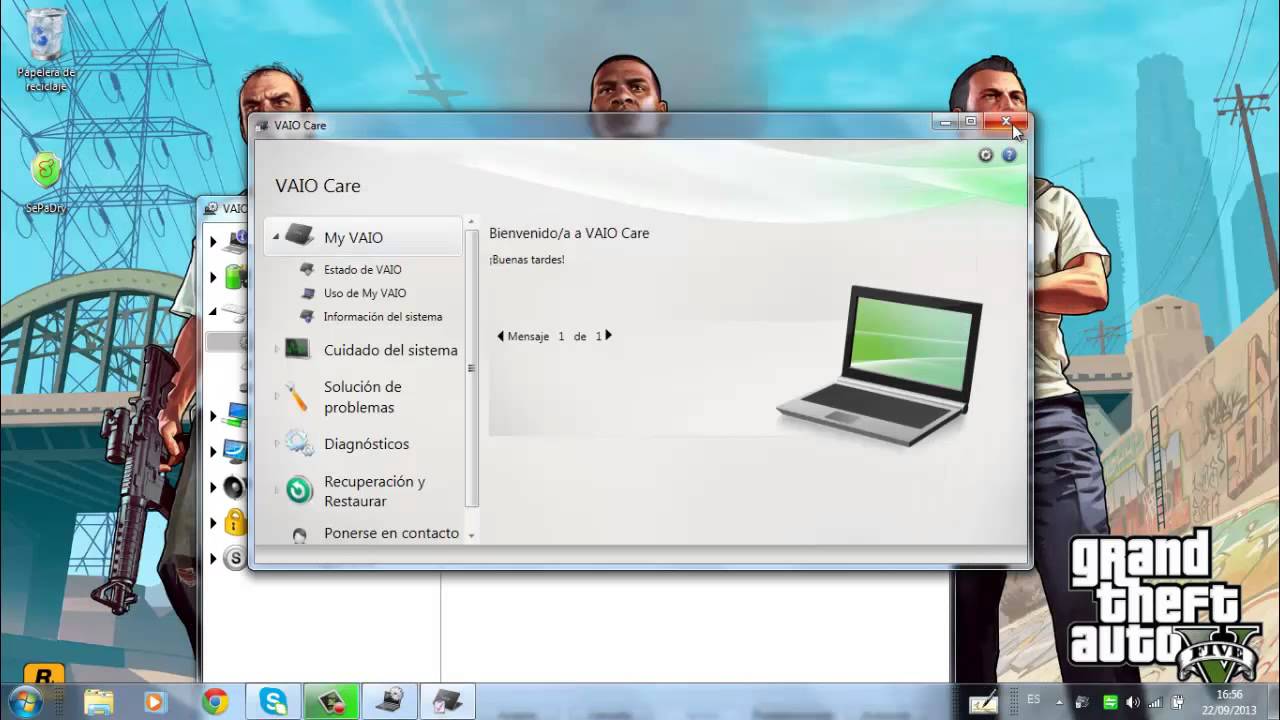
Task: Open the SePaDry desktop shortcut
Action: pyautogui.click(x=46, y=183)
